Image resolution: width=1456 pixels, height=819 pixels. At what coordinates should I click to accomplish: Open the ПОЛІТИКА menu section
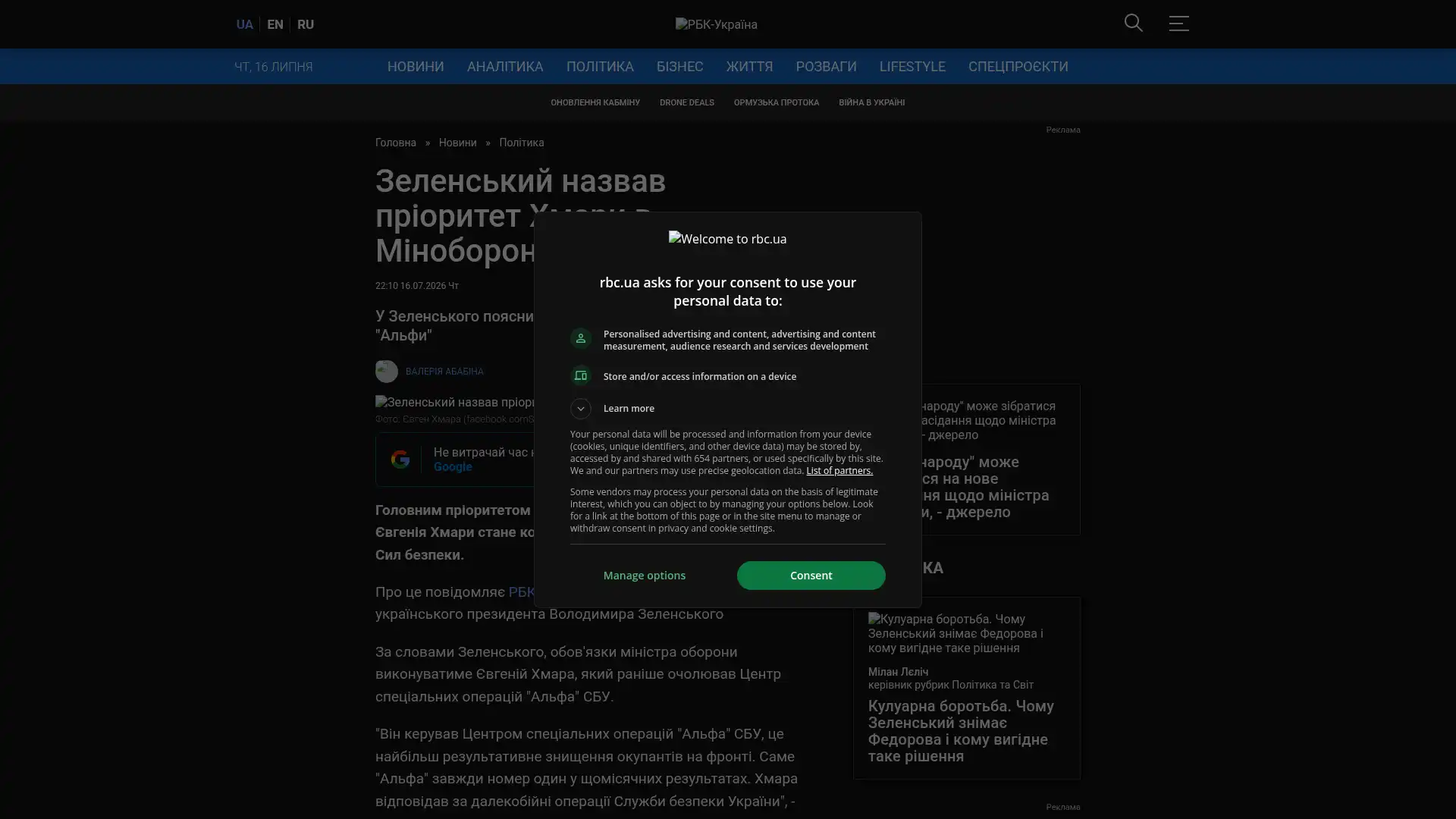600,67
